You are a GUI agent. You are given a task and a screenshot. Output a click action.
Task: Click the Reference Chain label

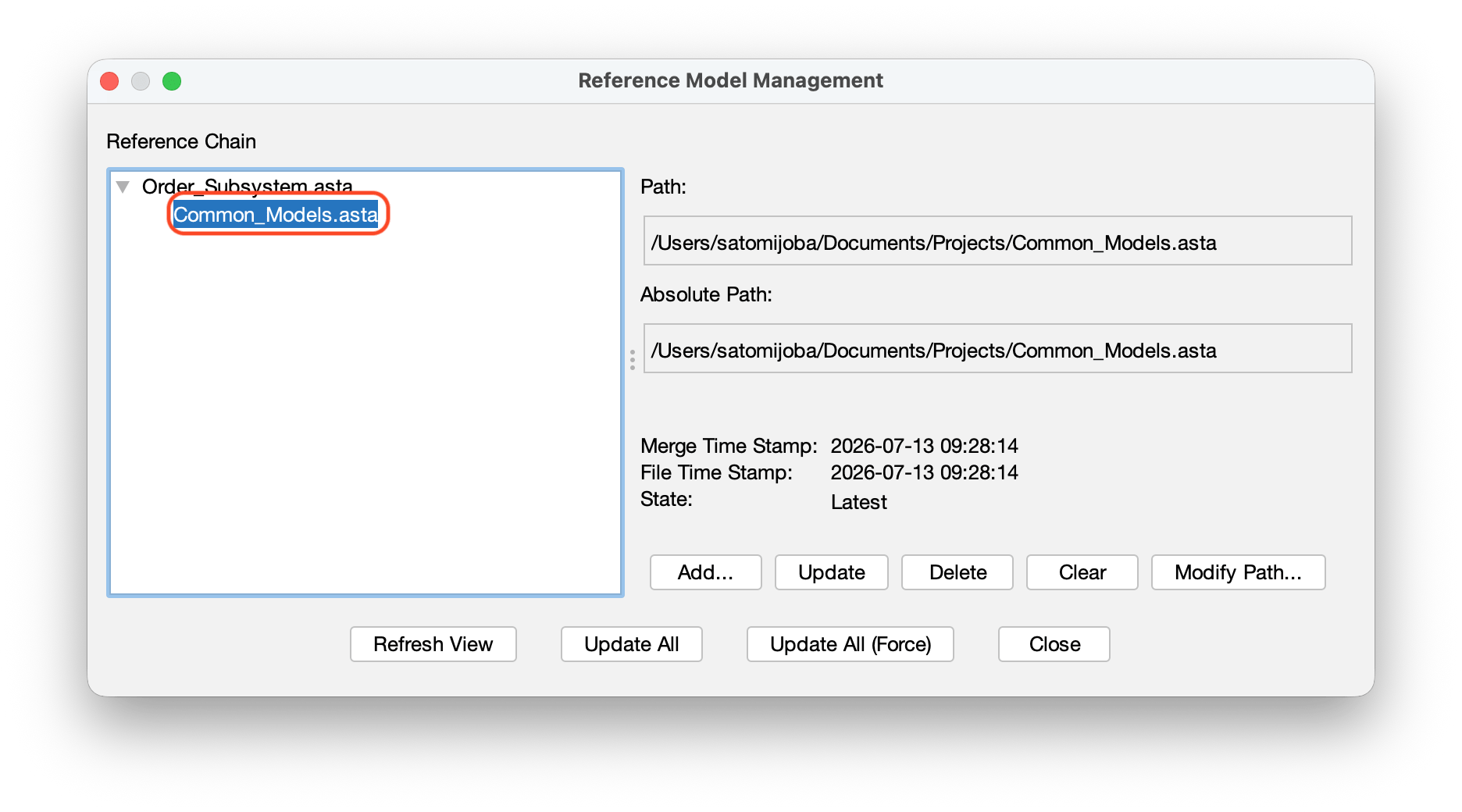pyautogui.click(x=181, y=141)
